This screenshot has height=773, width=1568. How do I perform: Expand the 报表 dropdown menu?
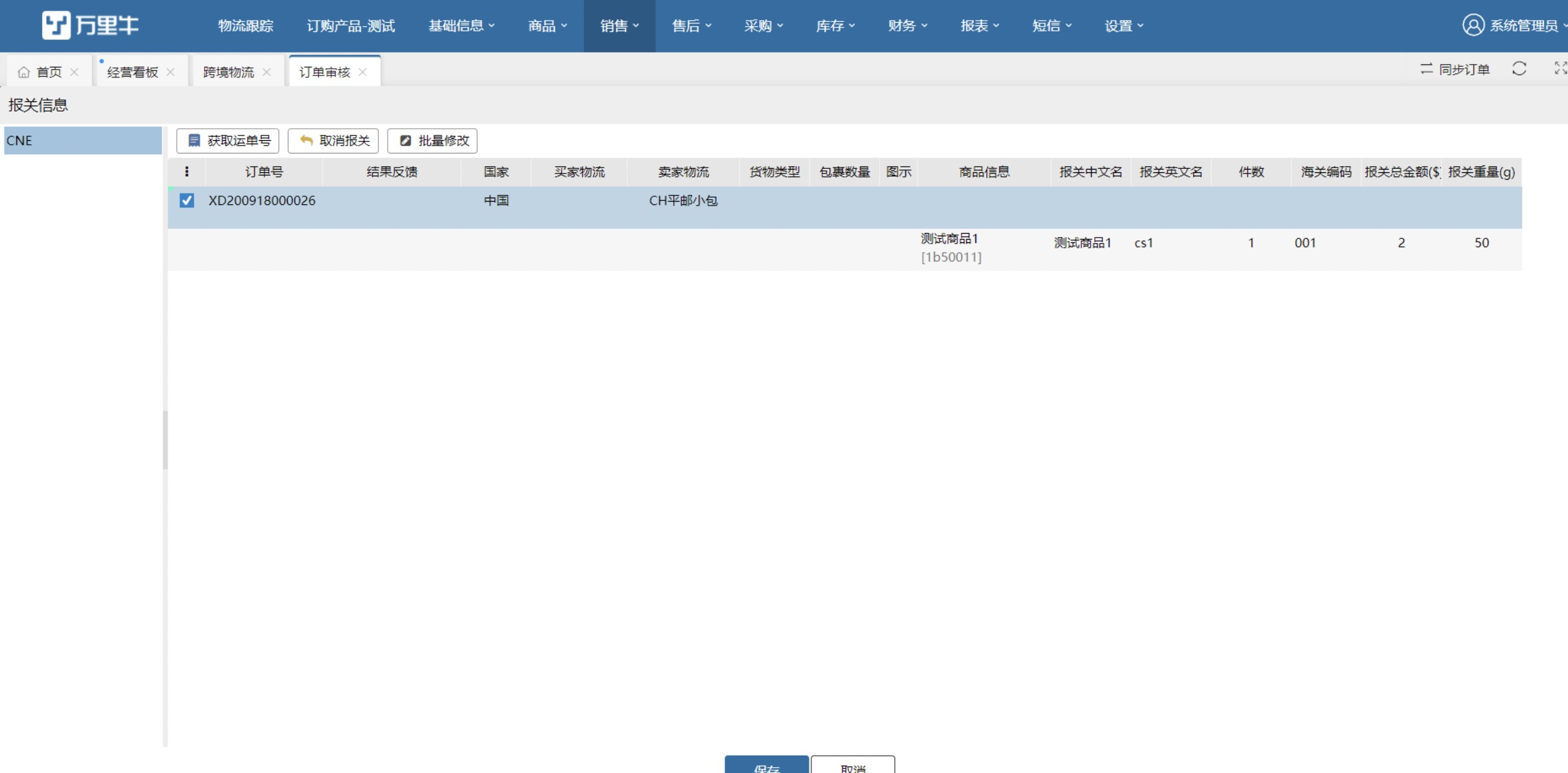pyautogui.click(x=980, y=26)
